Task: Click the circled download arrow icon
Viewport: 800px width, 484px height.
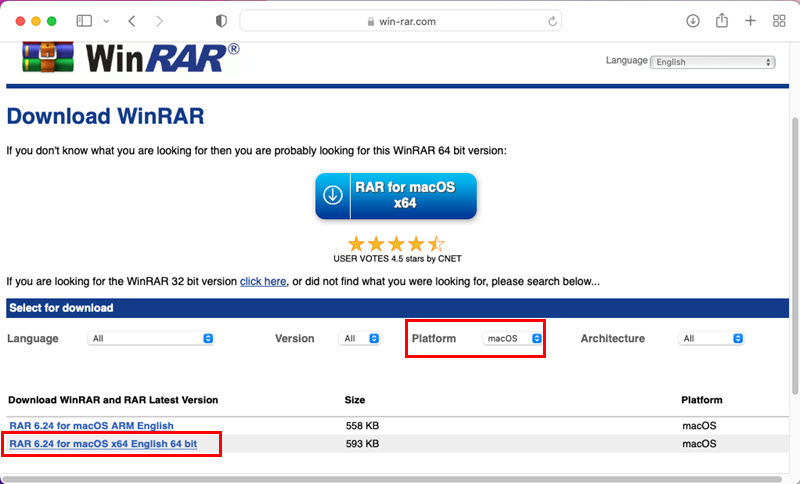Action: click(333, 195)
